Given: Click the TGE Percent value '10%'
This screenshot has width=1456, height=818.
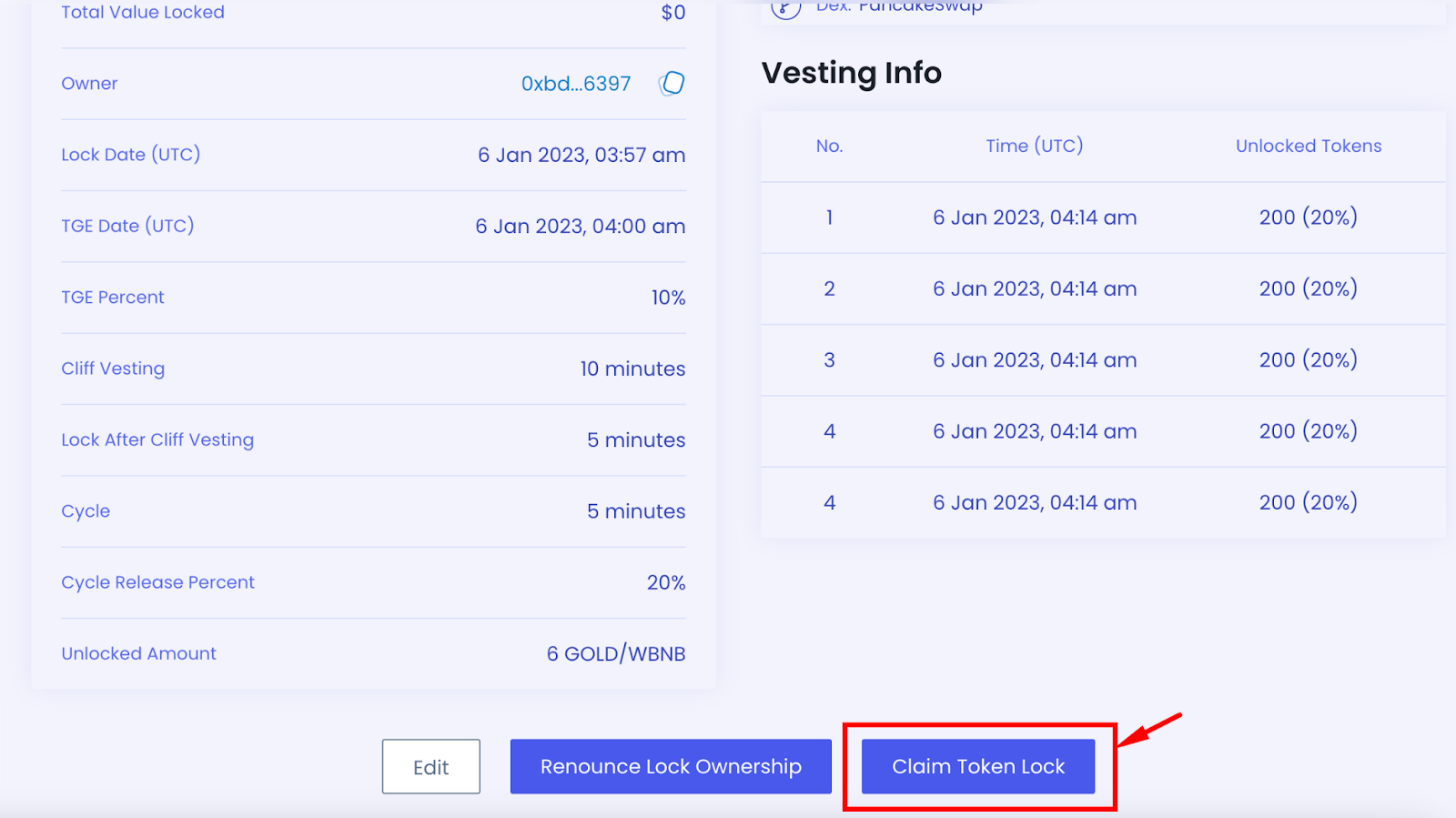Looking at the screenshot, I should click(669, 298).
